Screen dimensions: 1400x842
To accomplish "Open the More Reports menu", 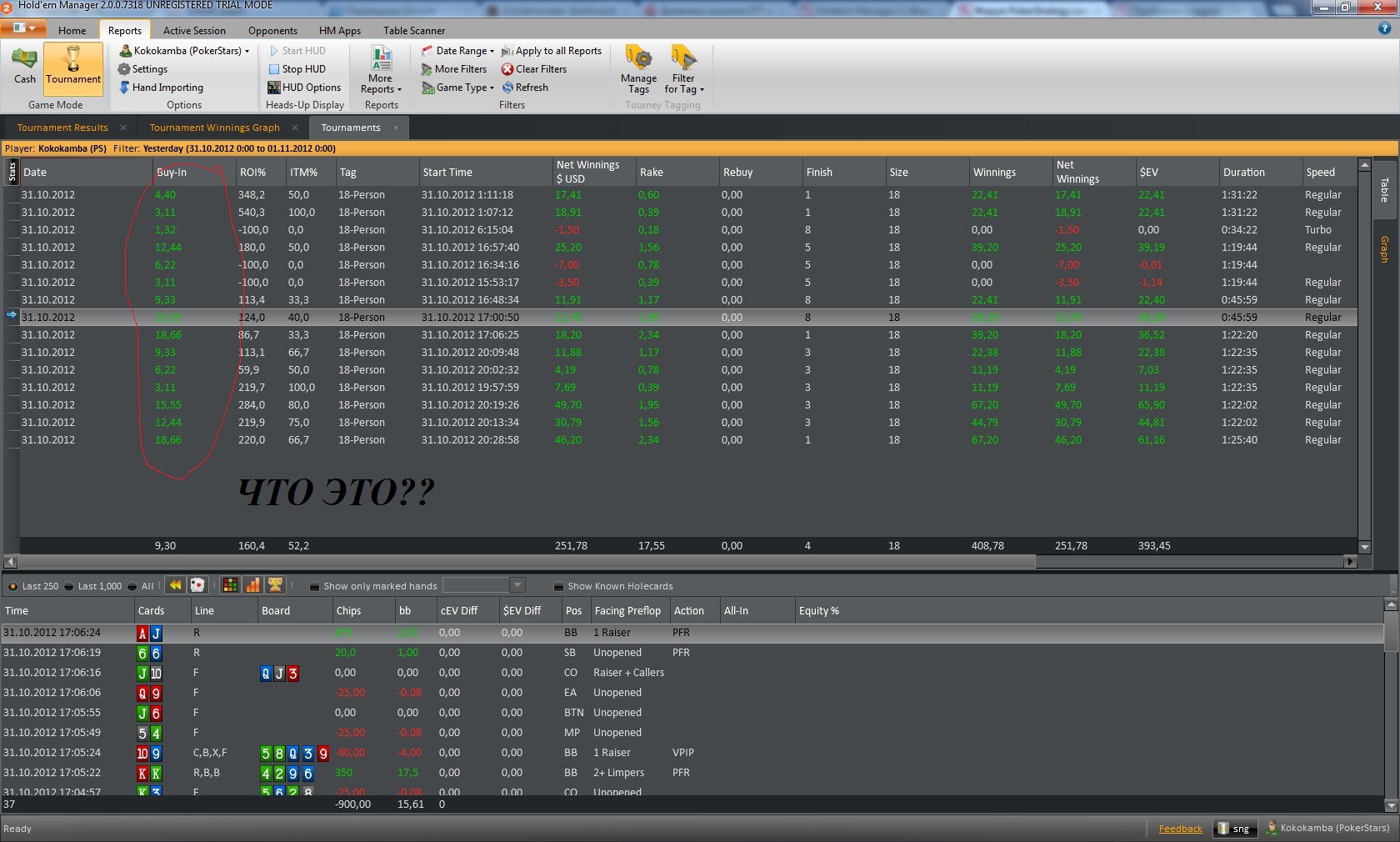I will [x=381, y=70].
